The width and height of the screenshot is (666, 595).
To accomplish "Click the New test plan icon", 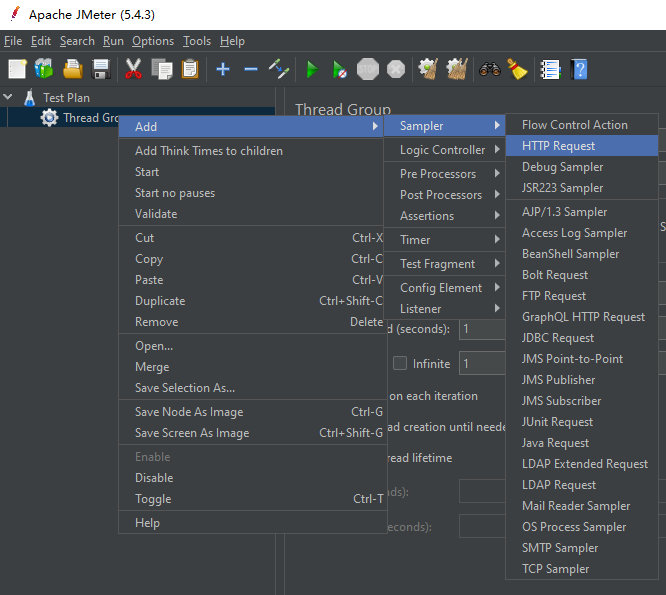I will coord(17,69).
